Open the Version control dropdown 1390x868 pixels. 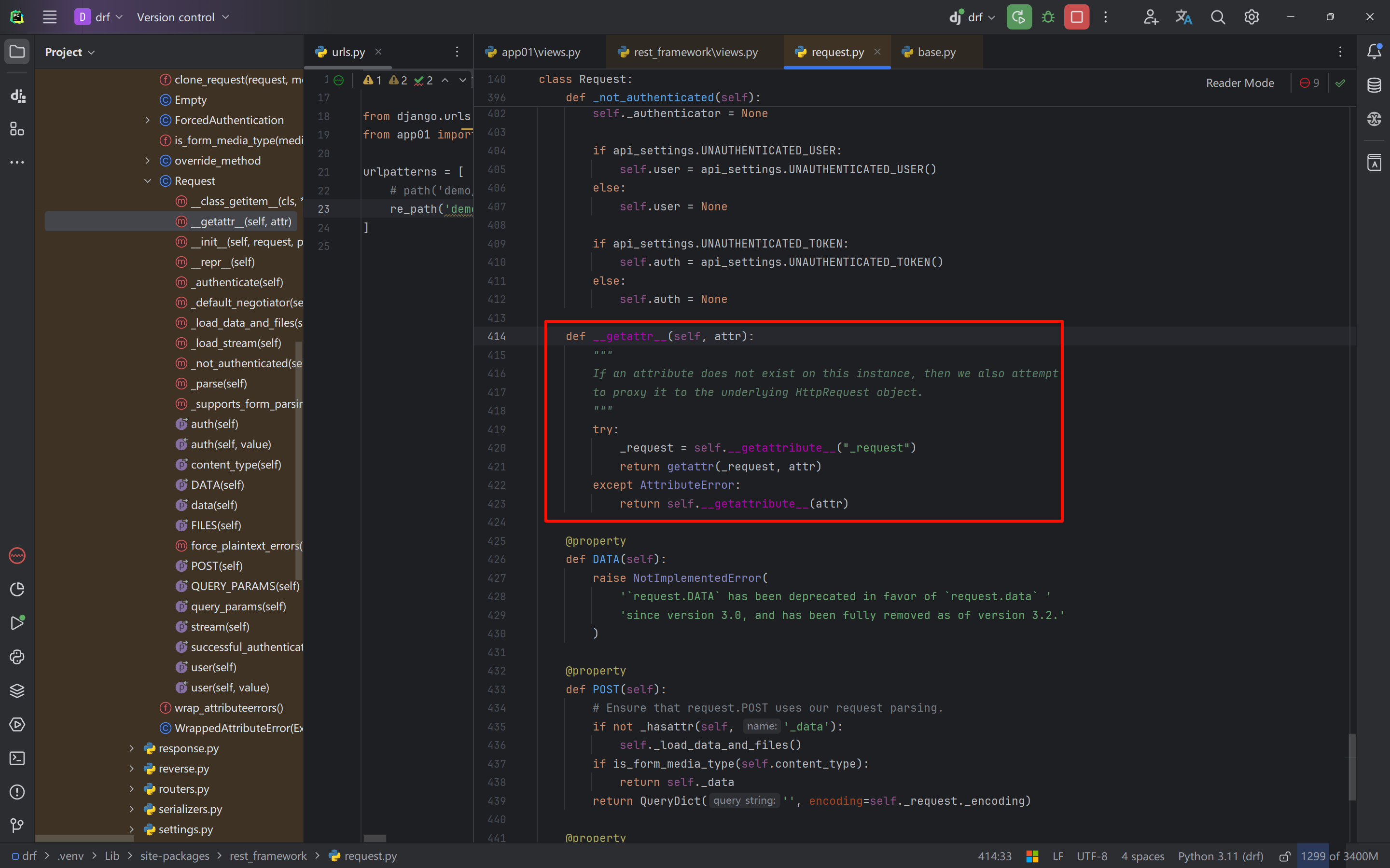pos(182,17)
